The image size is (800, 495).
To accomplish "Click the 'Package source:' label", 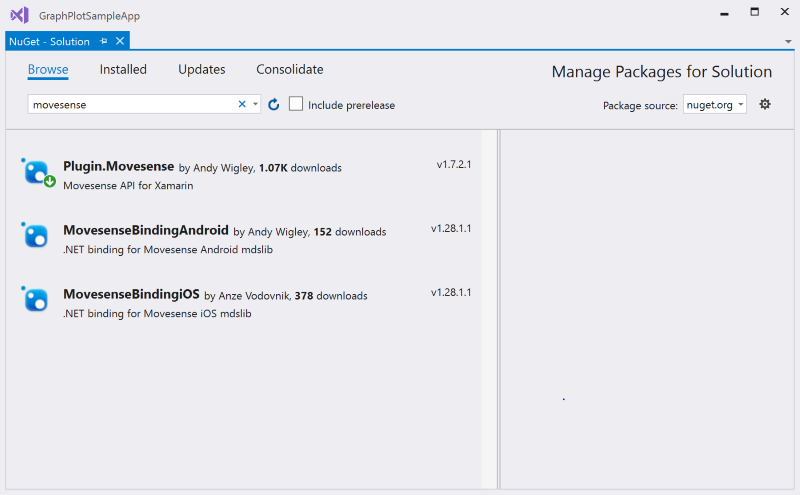I will pyautogui.click(x=640, y=105).
